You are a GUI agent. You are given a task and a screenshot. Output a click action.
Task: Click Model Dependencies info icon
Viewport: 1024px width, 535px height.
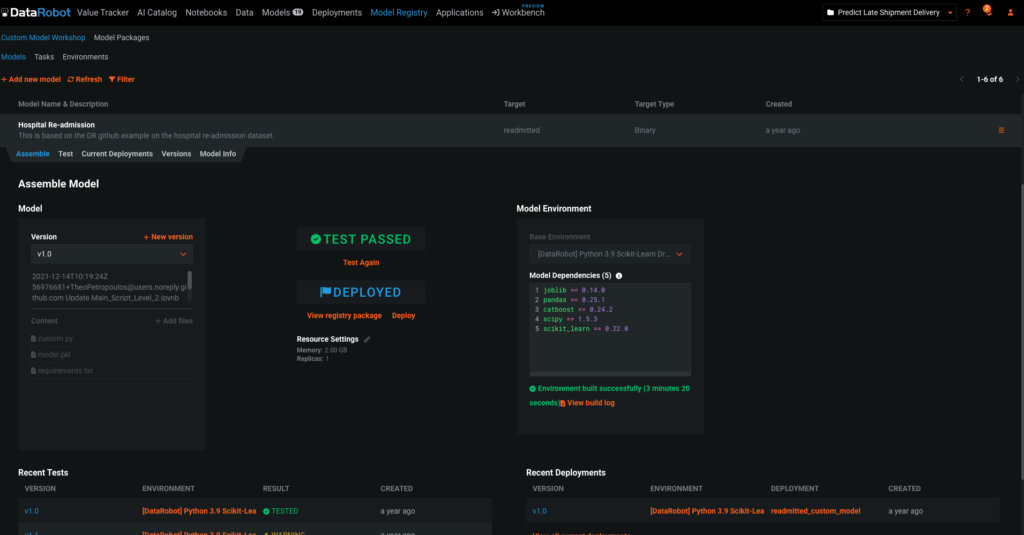point(619,276)
